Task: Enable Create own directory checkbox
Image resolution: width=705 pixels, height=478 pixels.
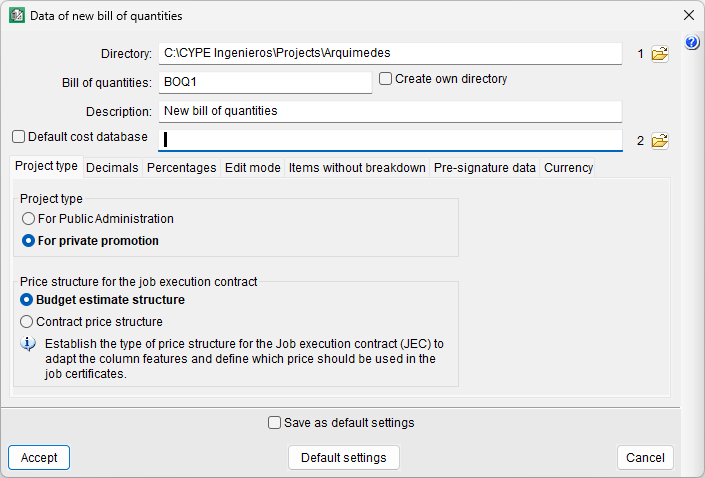Action: pos(385,79)
